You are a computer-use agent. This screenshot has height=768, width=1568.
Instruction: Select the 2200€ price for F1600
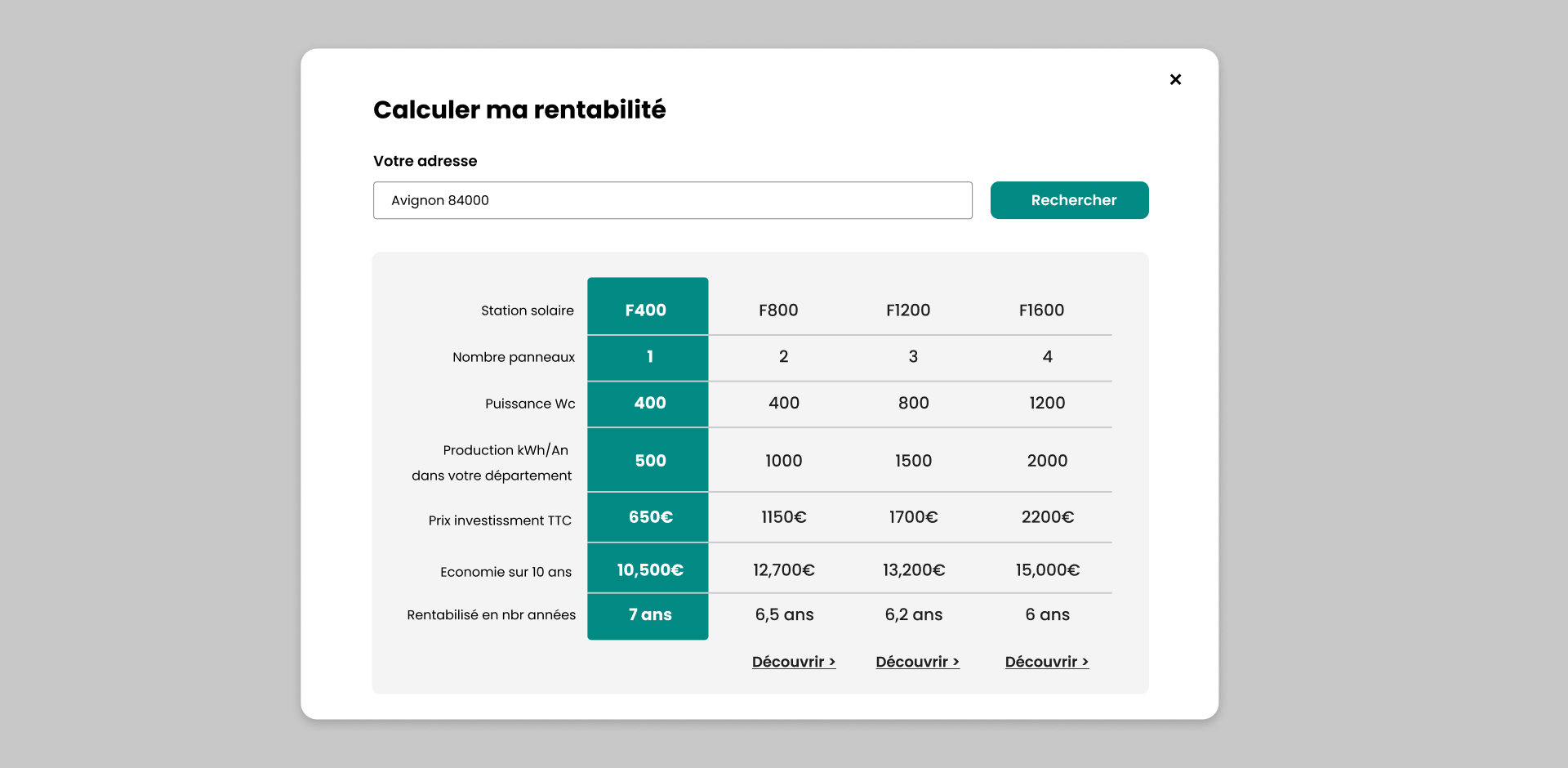click(1047, 517)
